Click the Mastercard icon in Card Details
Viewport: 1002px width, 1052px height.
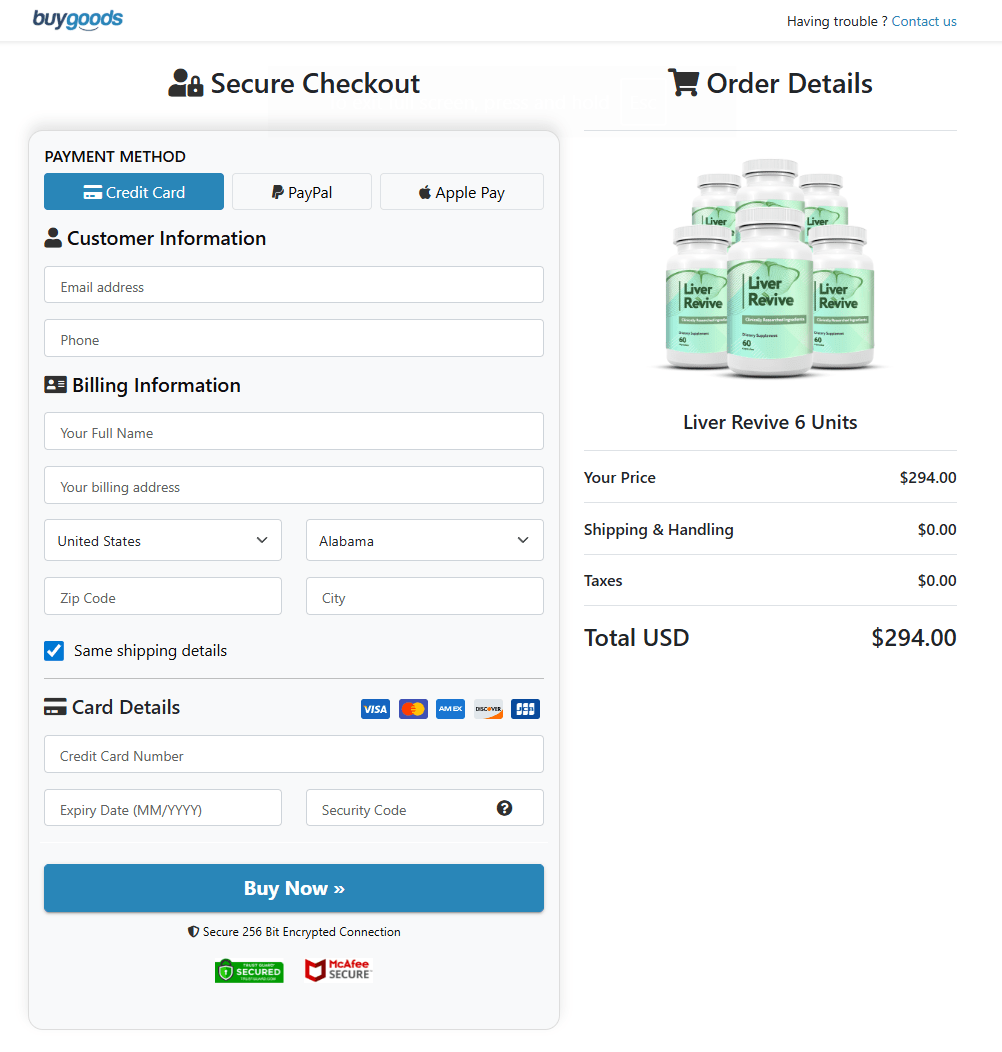coord(412,708)
